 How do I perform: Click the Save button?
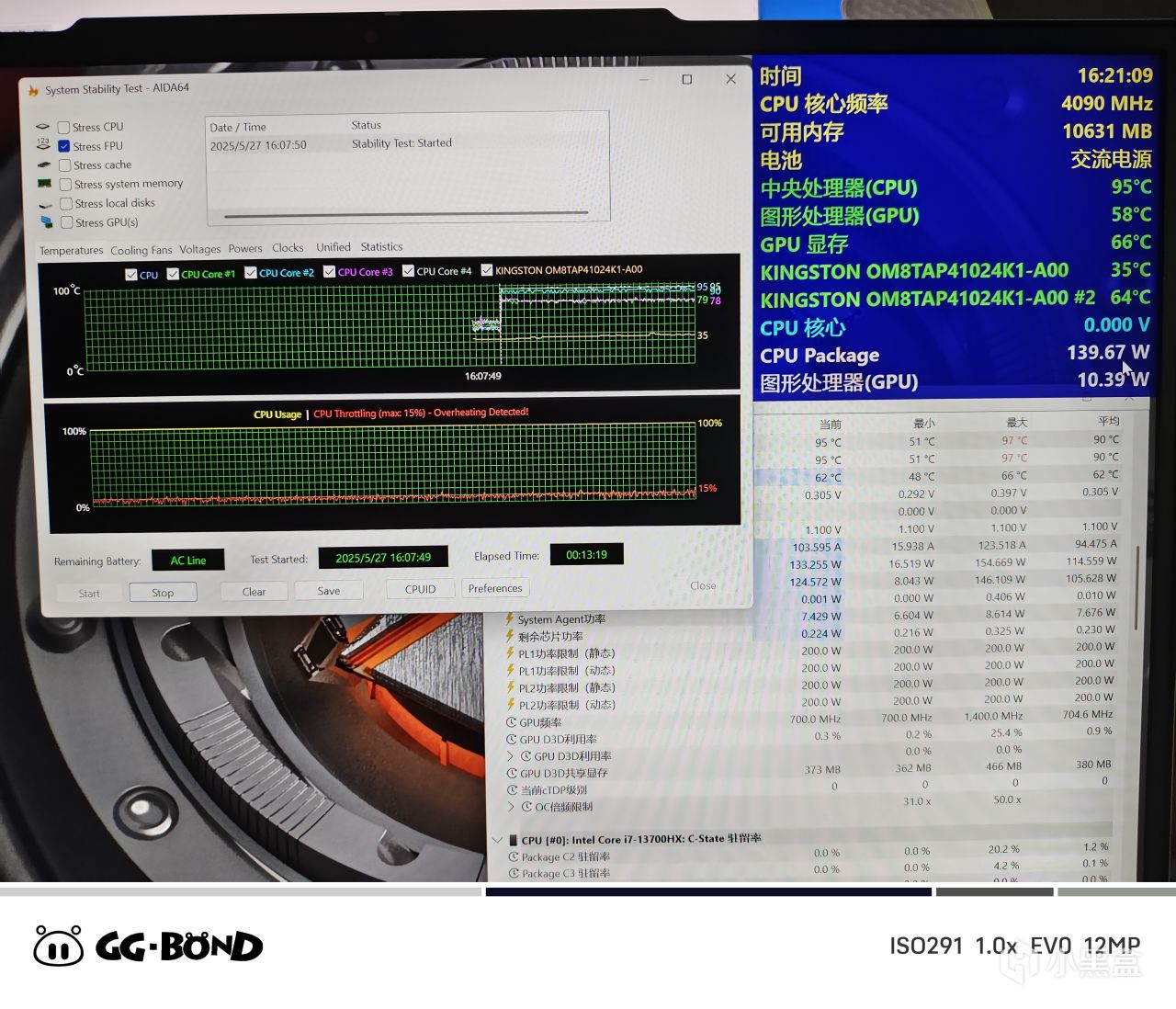coord(329,591)
